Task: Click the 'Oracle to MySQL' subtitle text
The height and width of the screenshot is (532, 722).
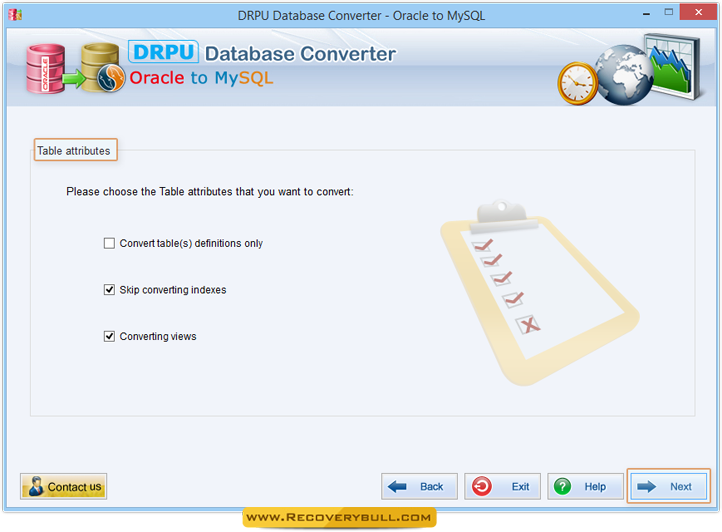Action: (x=201, y=78)
